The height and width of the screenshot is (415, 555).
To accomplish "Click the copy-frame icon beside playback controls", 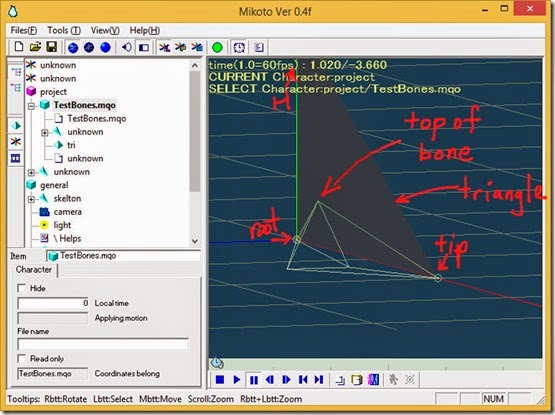I will (x=340, y=380).
